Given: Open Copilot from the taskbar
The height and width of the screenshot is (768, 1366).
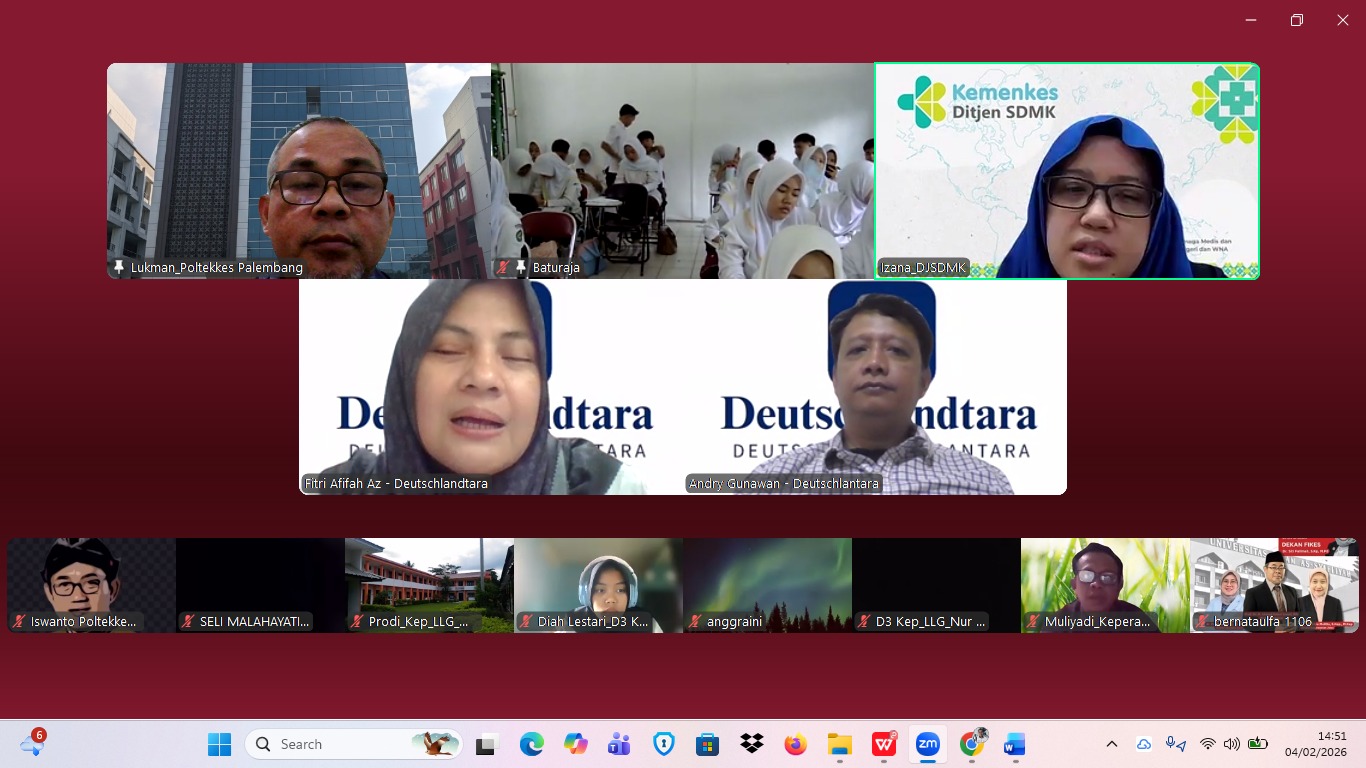Looking at the screenshot, I should 577,744.
